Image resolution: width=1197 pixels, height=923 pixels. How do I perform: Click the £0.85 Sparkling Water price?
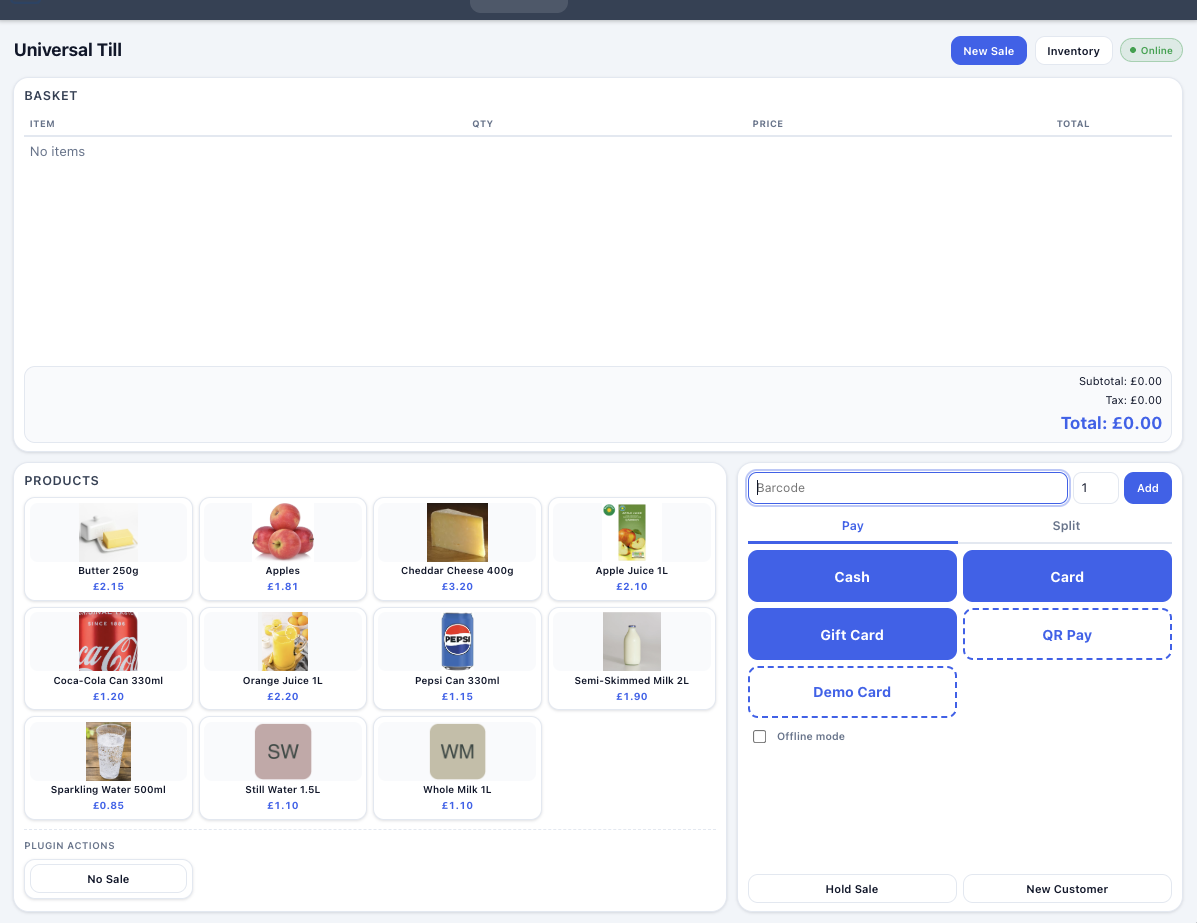(108, 805)
